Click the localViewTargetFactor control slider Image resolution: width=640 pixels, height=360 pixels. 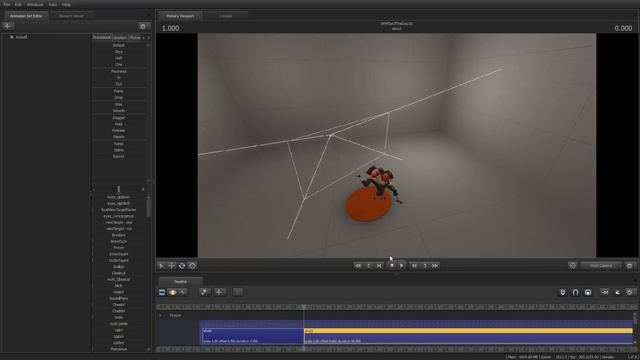[119, 210]
